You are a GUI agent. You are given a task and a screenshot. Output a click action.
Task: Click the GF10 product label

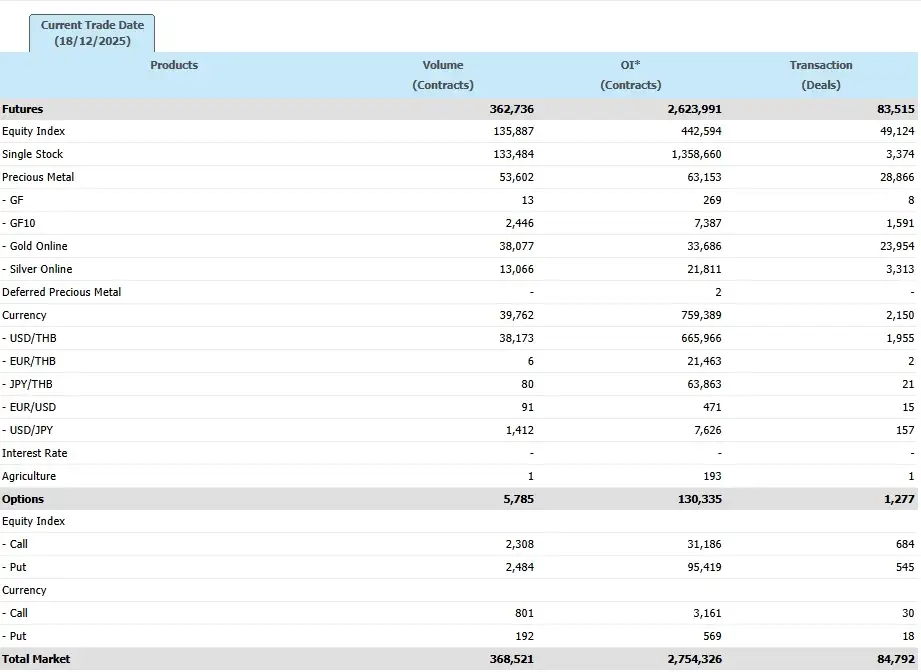coord(22,224)
